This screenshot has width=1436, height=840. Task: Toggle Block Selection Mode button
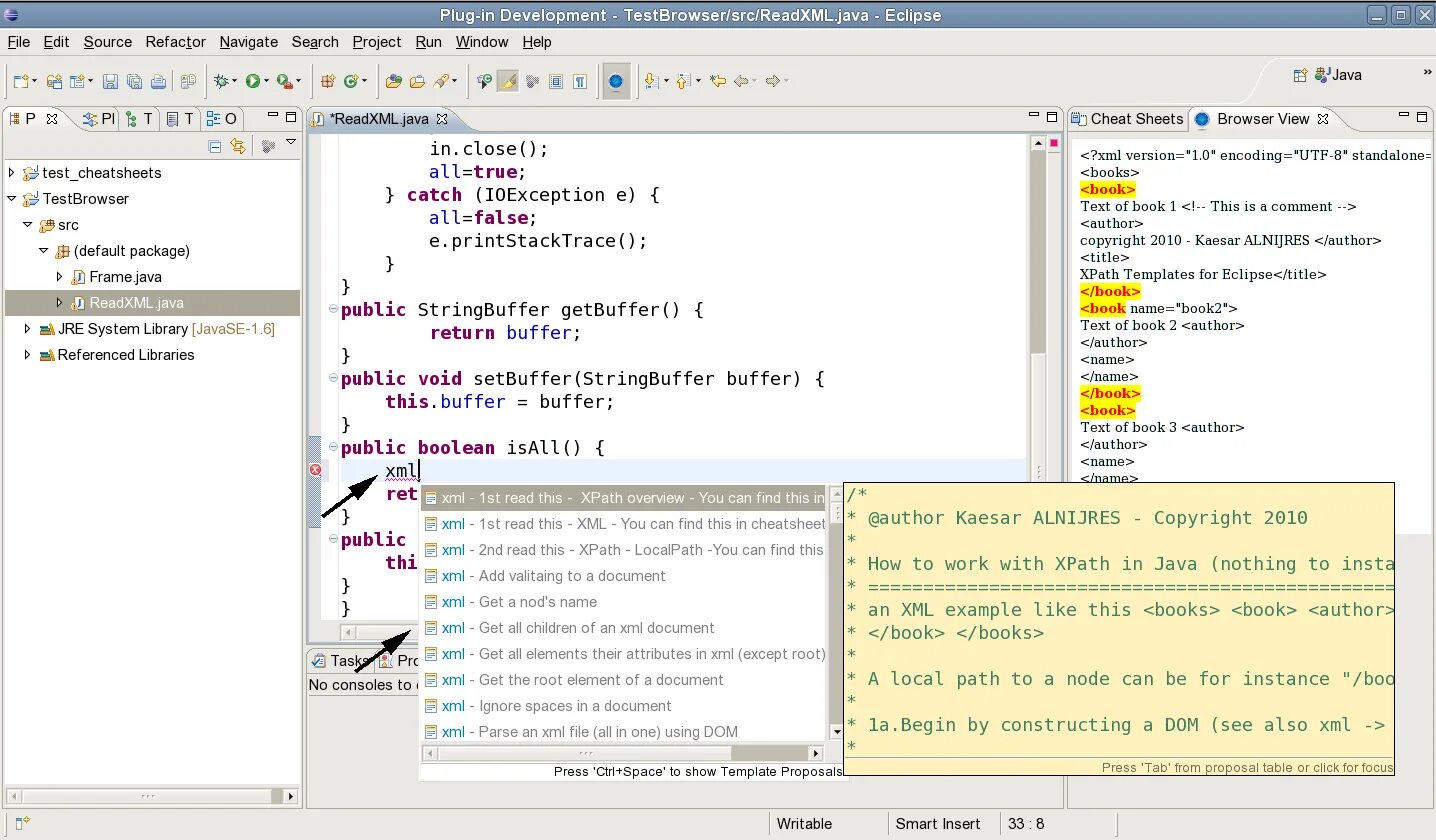coord(556,82)
